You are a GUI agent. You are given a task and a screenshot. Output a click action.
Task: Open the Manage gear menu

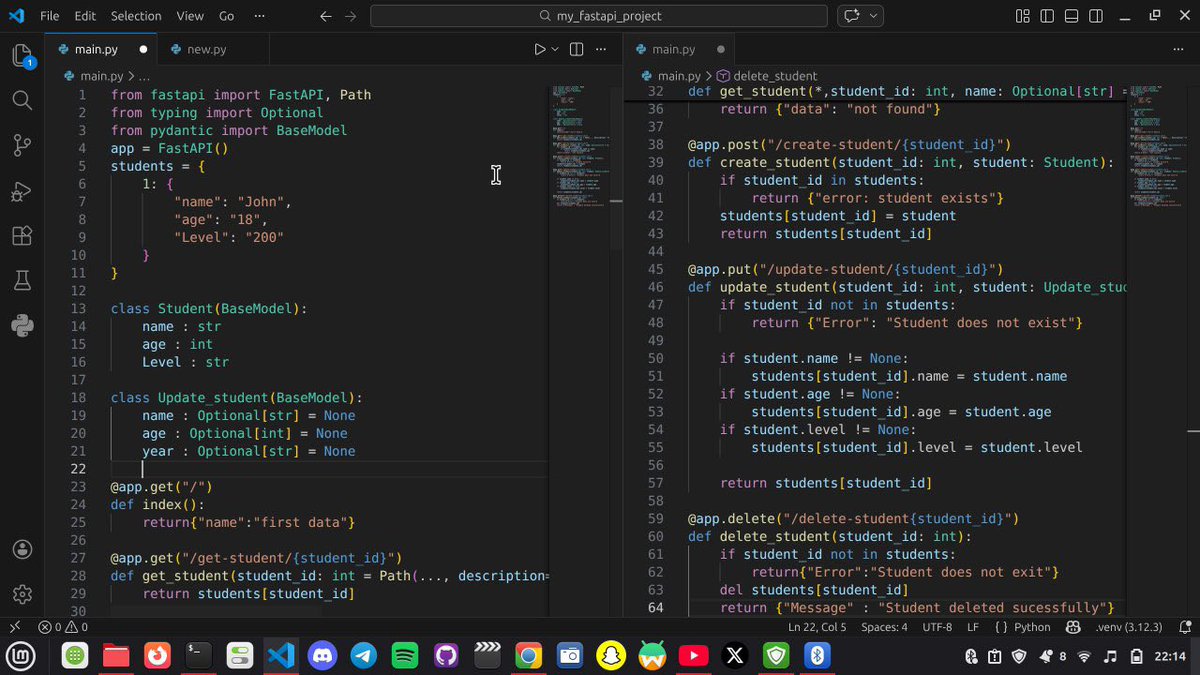tap(22, 594)
